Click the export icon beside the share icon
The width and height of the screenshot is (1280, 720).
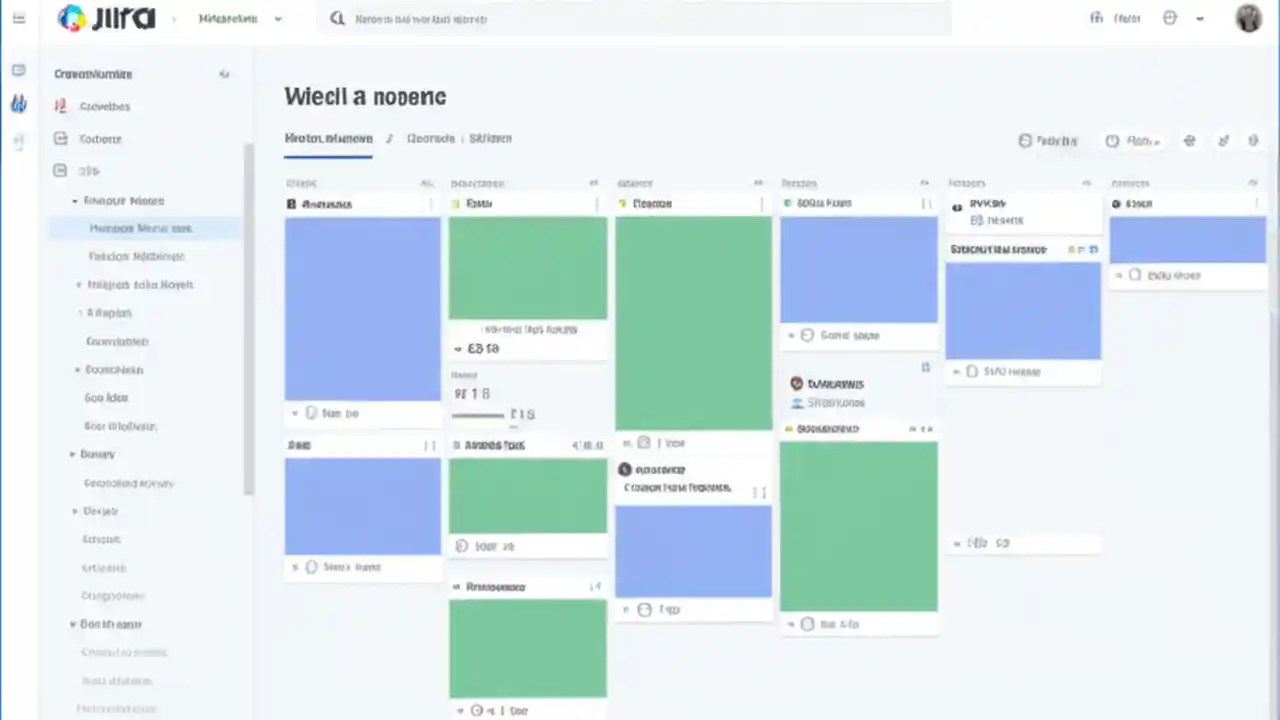pos(1223,140)
